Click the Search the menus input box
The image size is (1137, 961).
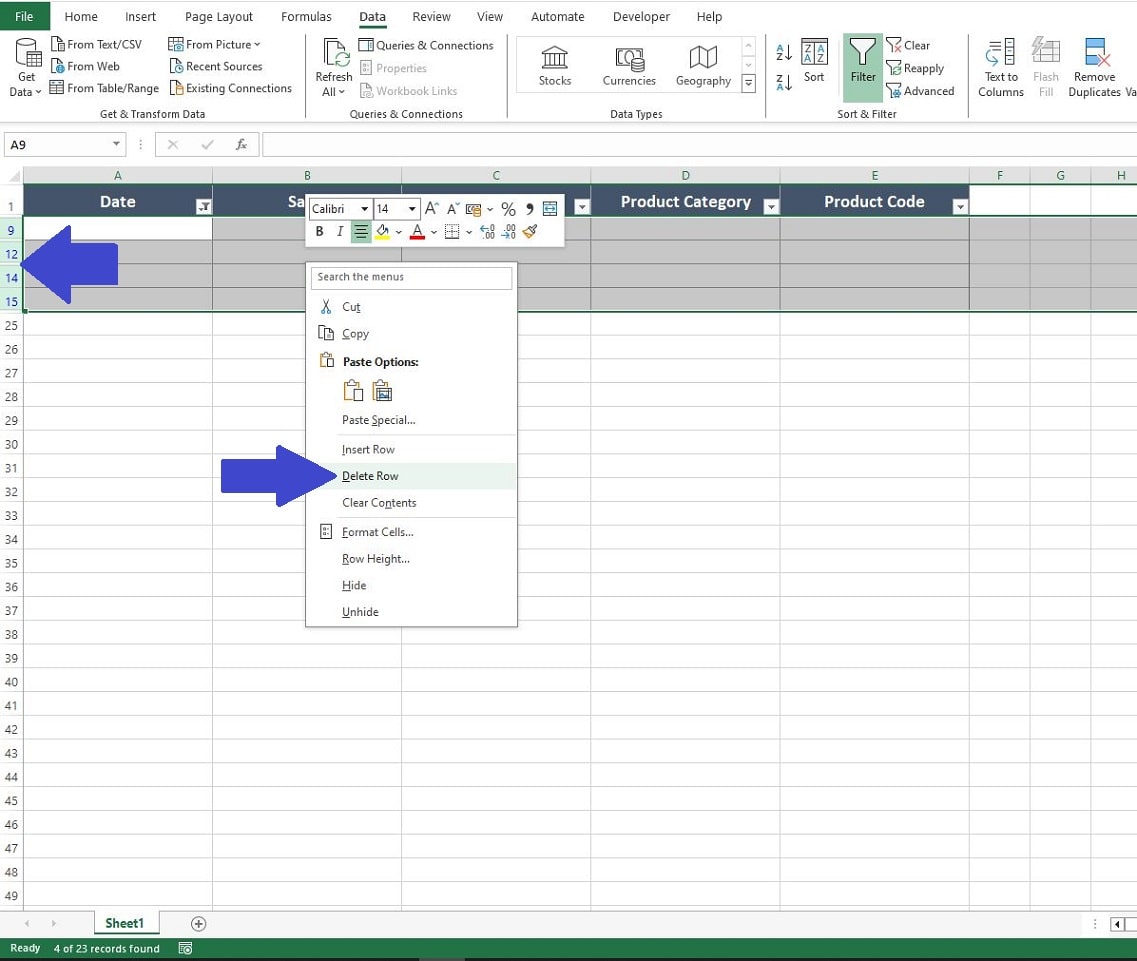point(410,277)
